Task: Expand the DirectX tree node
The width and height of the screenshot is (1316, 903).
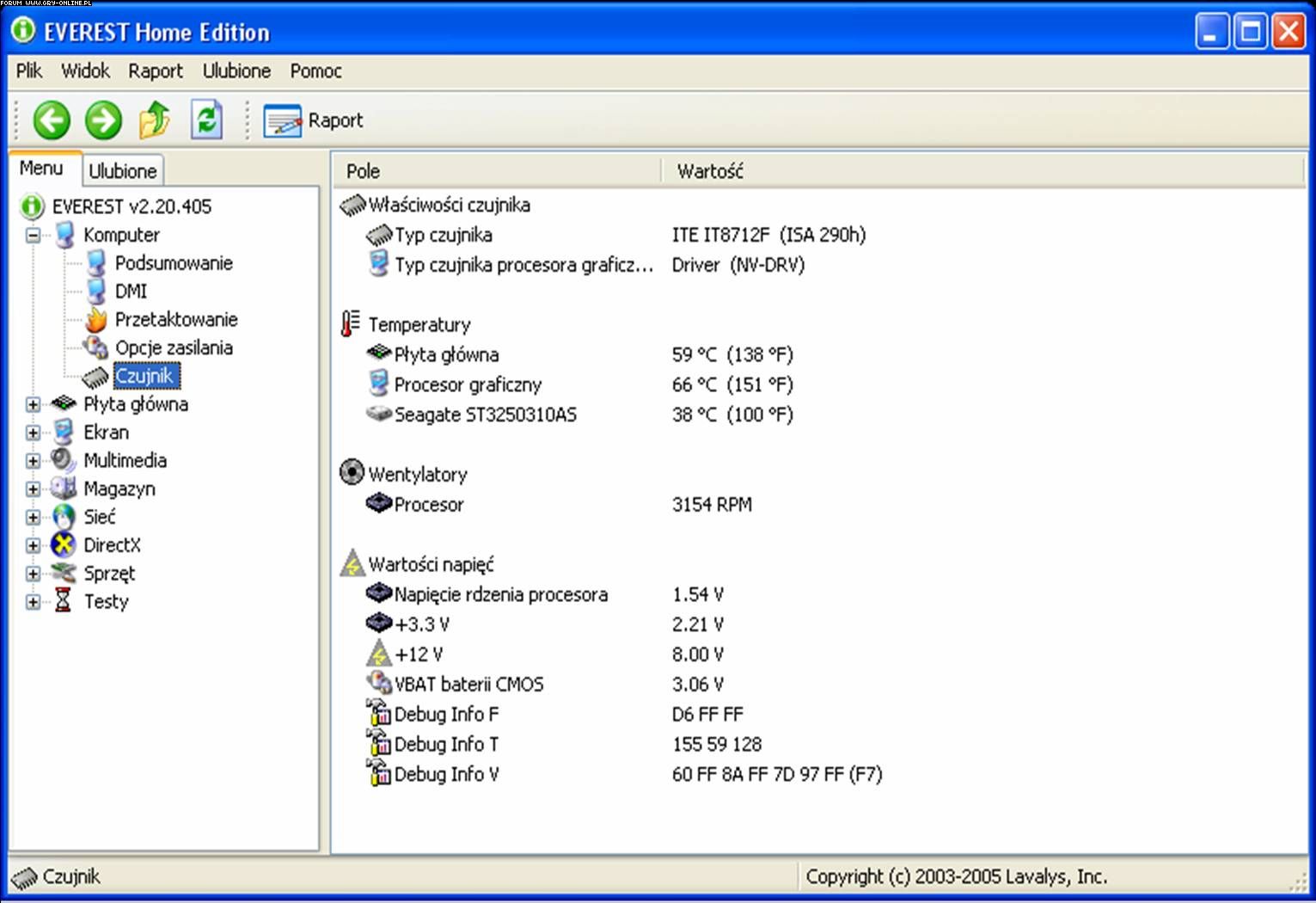Action: (33, 545)
